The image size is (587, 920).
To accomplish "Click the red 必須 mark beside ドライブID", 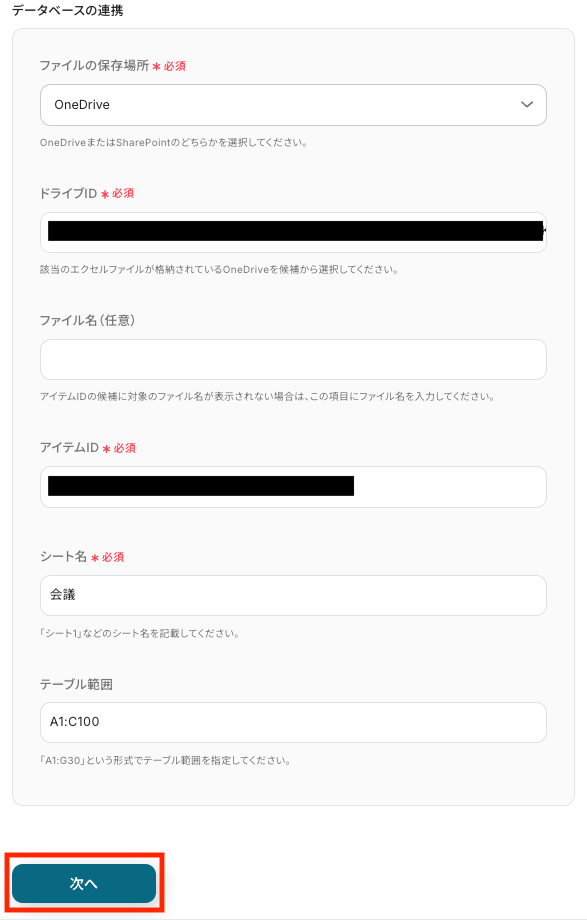I will coord(123,193).
